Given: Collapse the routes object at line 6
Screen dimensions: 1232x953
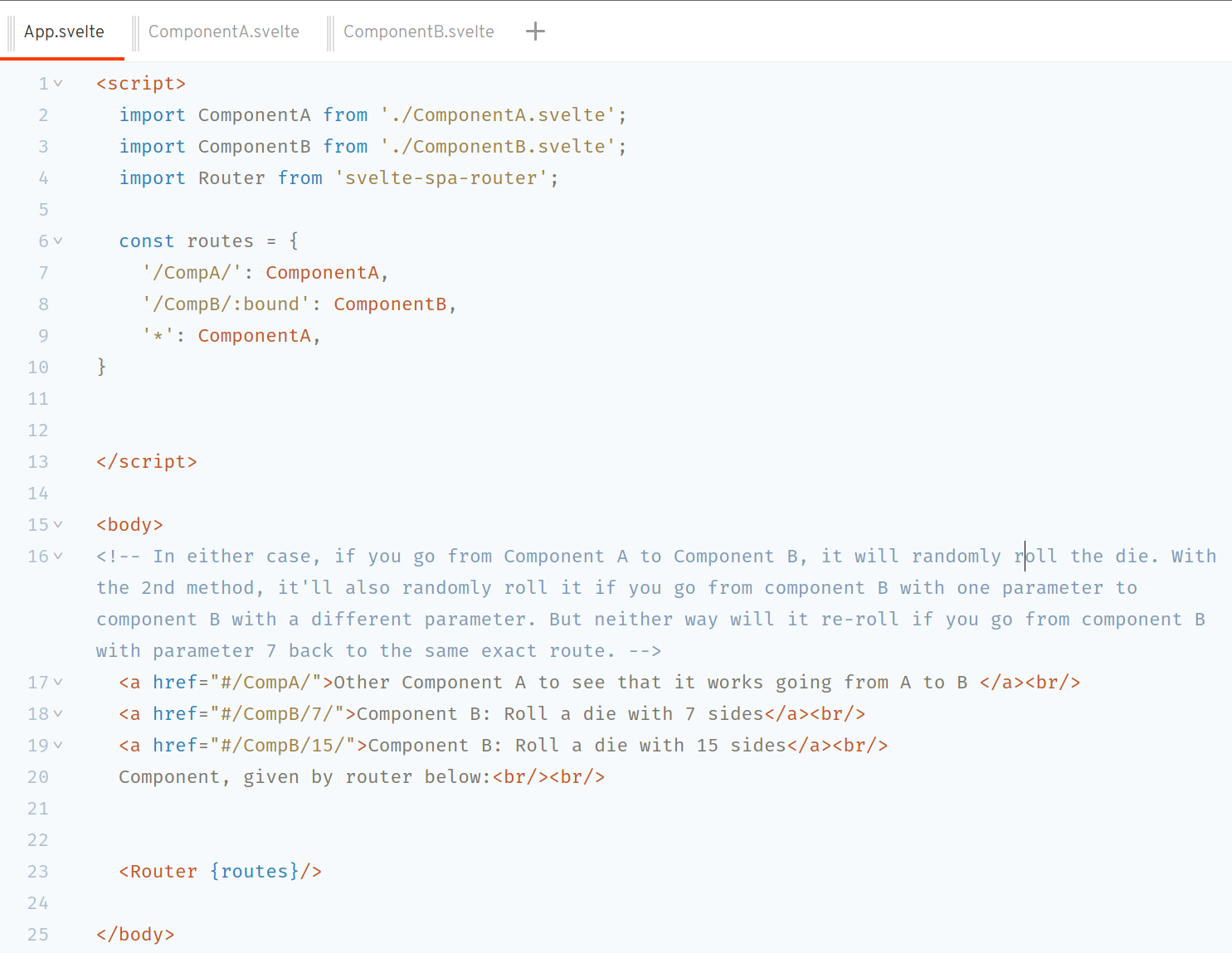Looking at the screenshot, I should coord(58,241).
